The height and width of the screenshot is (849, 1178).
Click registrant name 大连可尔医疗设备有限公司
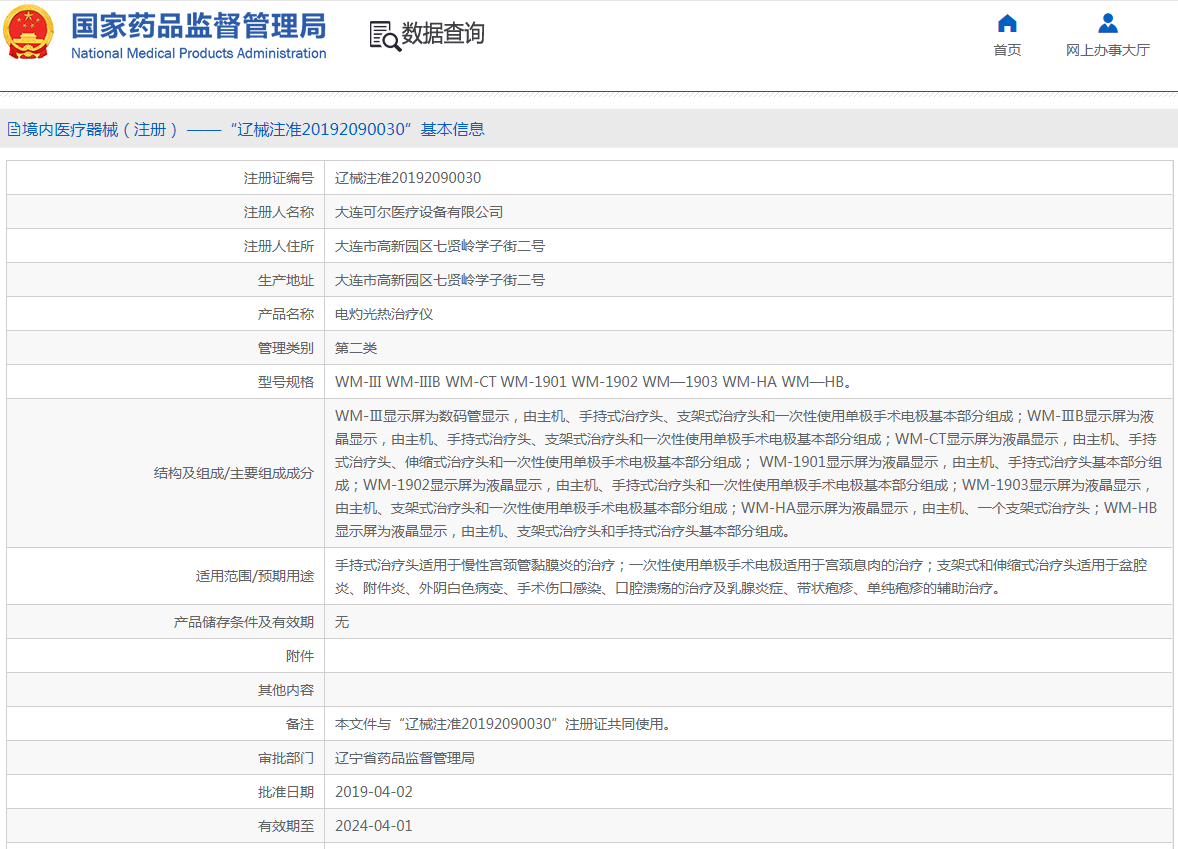[x=419, y=212]
